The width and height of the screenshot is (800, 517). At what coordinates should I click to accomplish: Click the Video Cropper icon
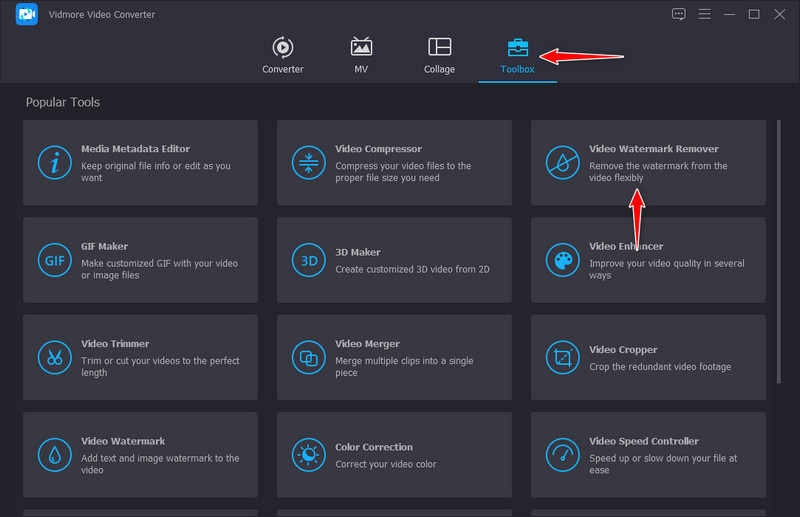[562, 357]
